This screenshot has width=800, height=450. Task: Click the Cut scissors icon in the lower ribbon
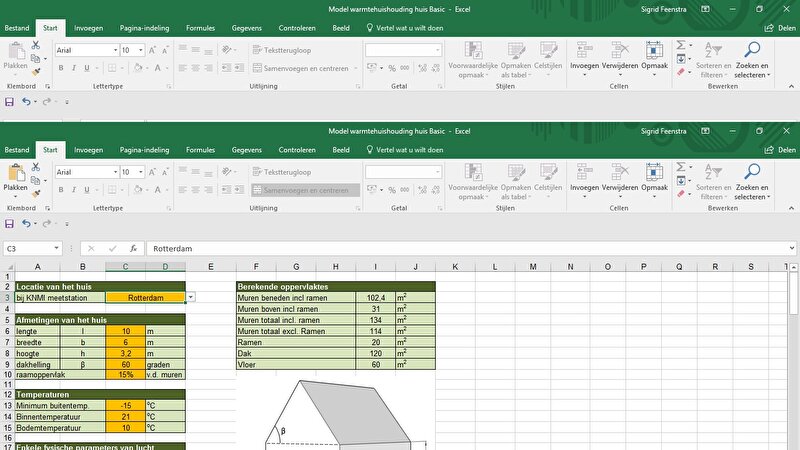tap(36, 166)
